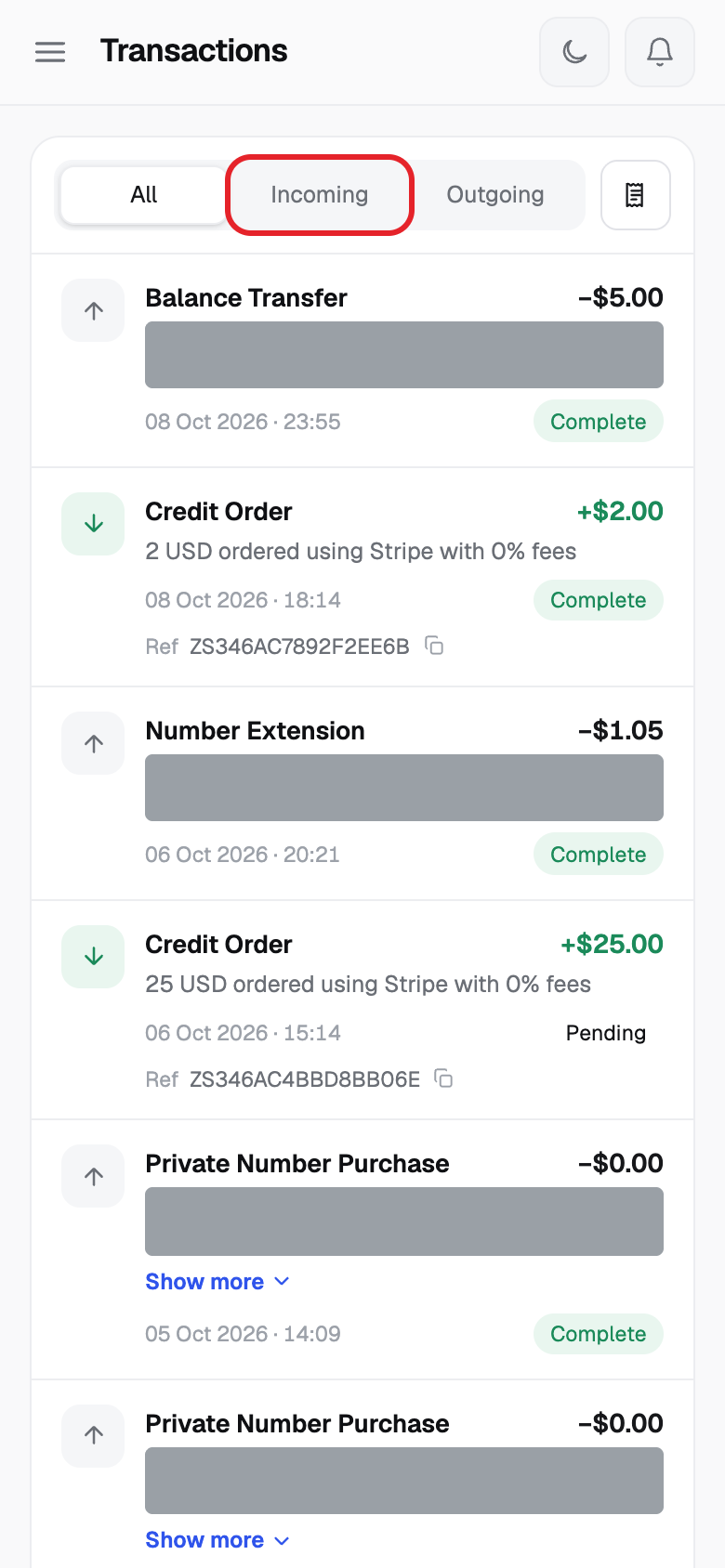Switch to the Outgoing tab
725x1568 pixels.
(x=495, y=195)
